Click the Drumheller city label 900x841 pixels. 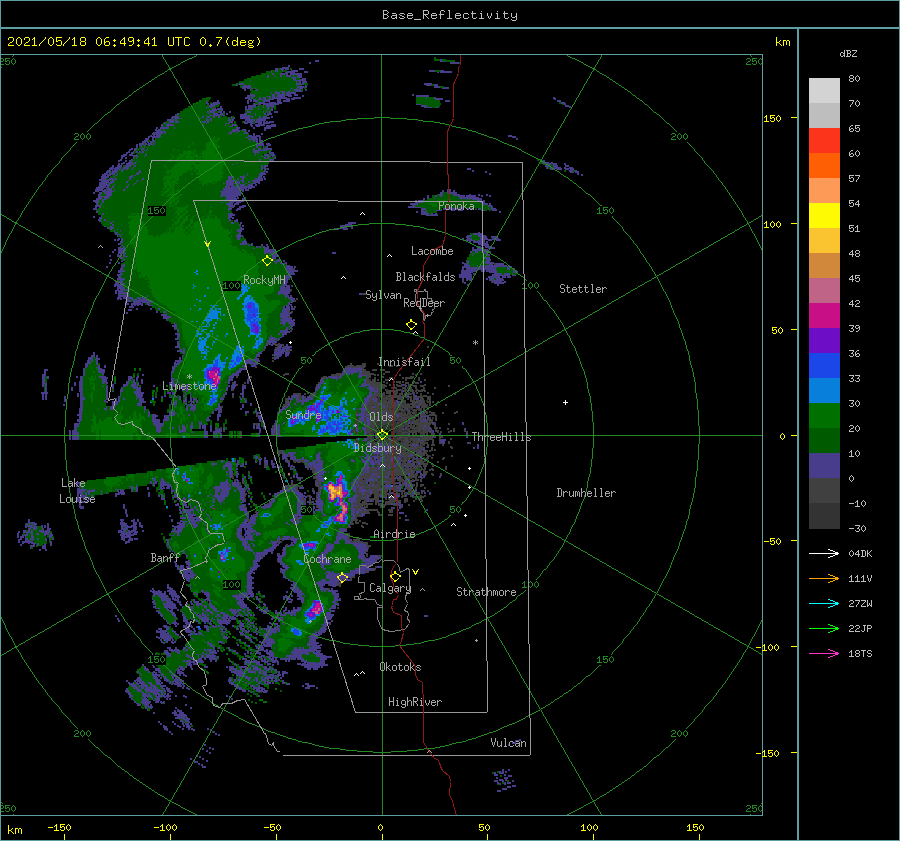(586, 493)
